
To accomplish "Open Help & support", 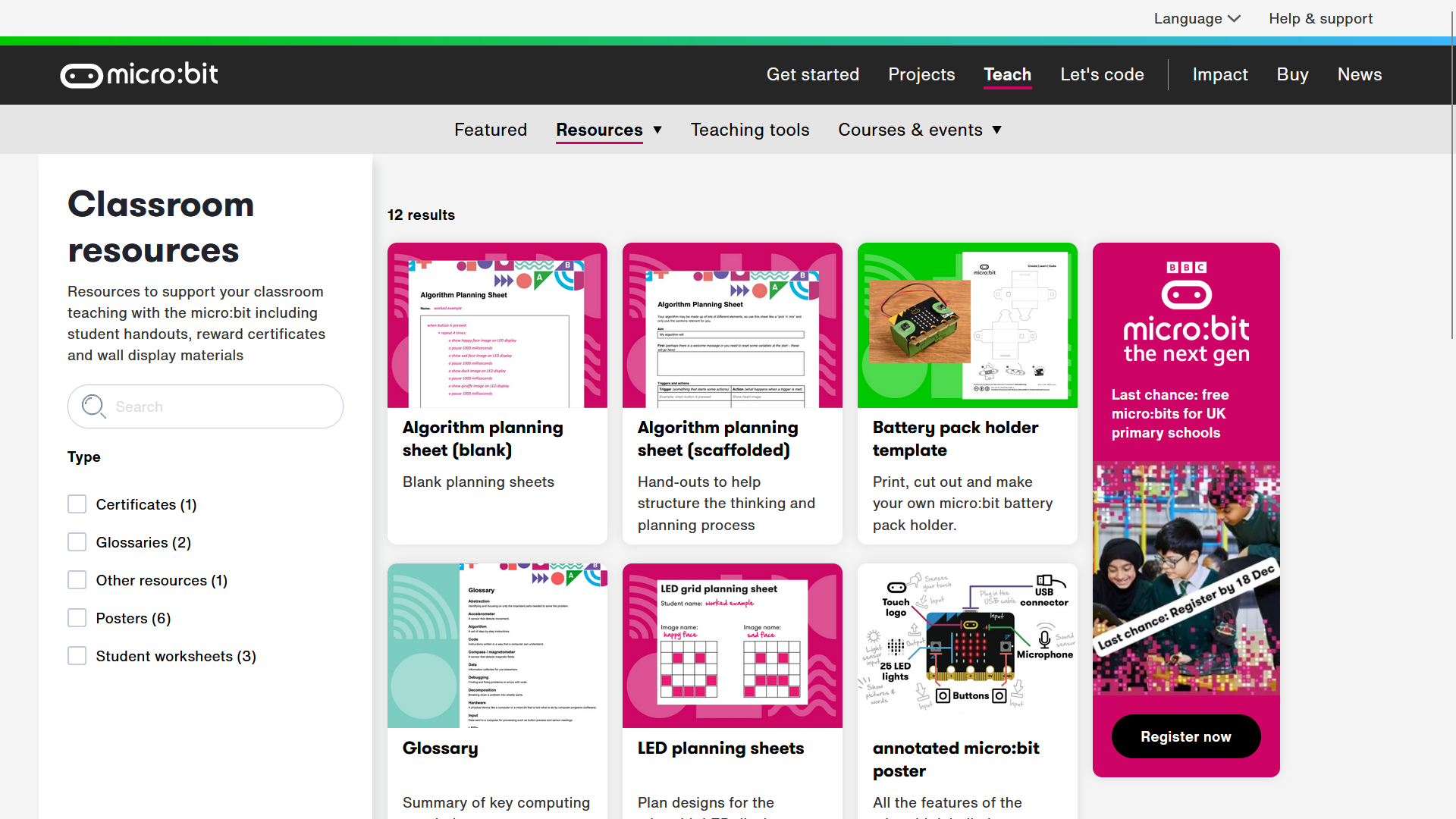I will click(1320, 18).
